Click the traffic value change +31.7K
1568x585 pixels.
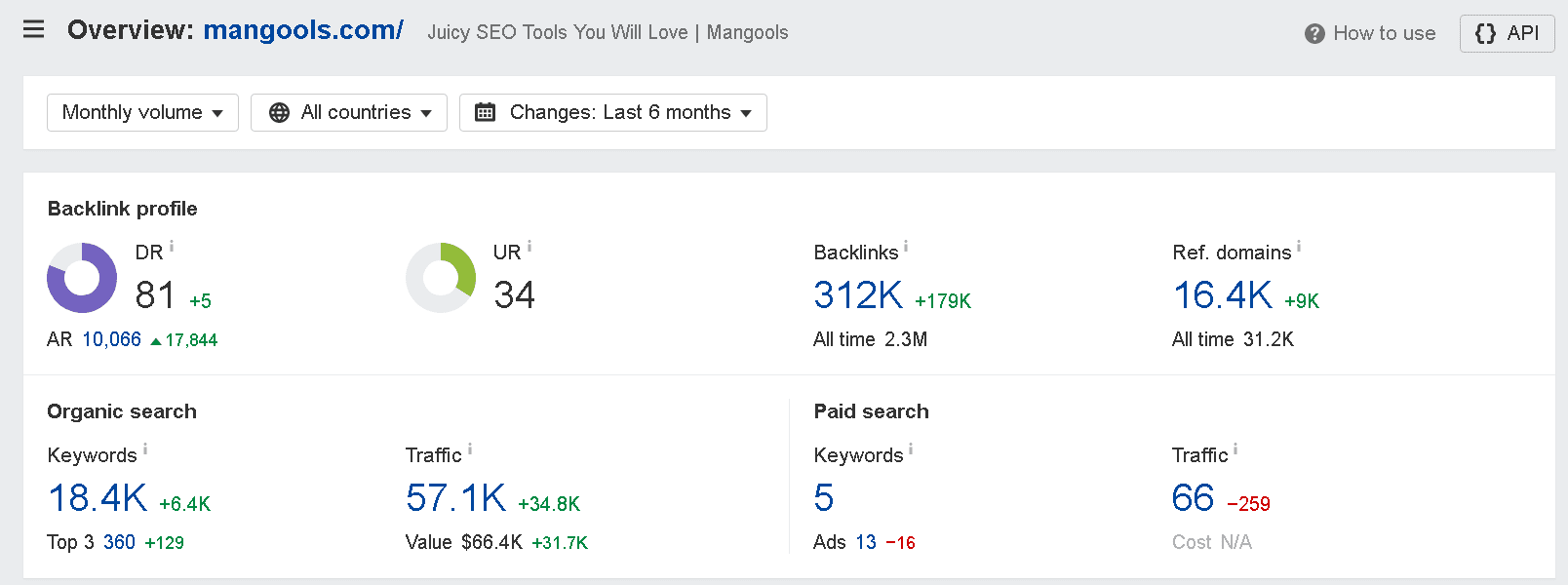(560, 543)
